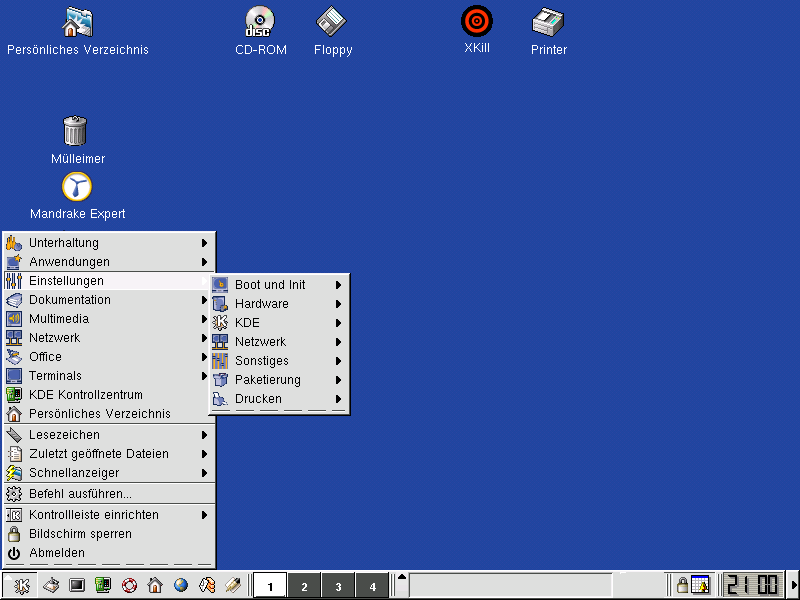Viewport: 800px width, 600px height.
Task: Click the digital clock showing 21:00
Action: pos(753,585)
